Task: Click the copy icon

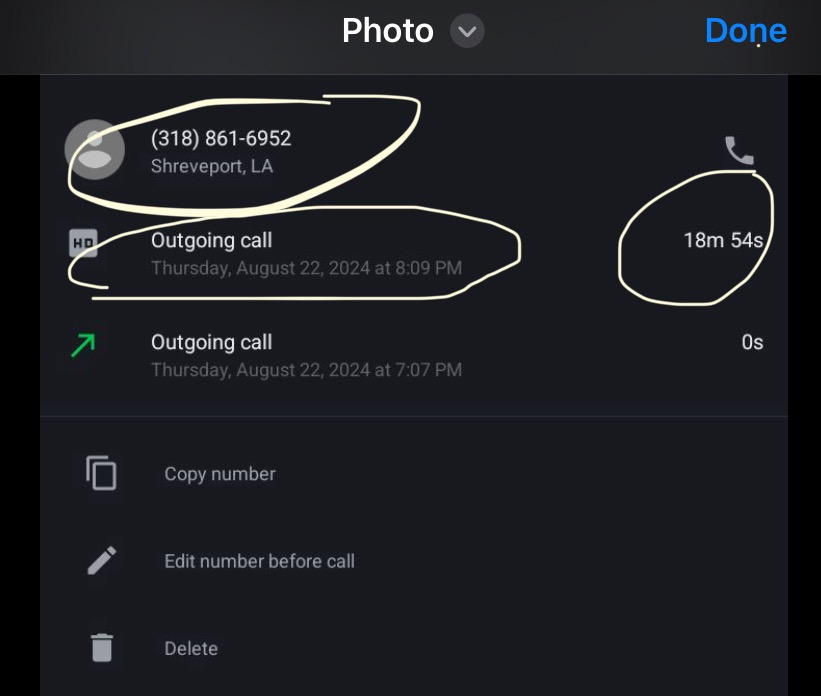Action: click(x=101, y=473)
